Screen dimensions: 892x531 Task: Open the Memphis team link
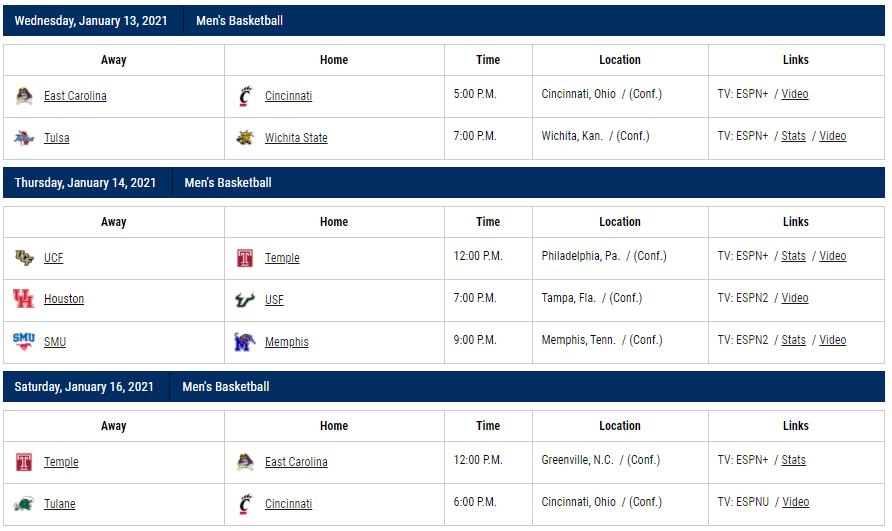(287, 341)
